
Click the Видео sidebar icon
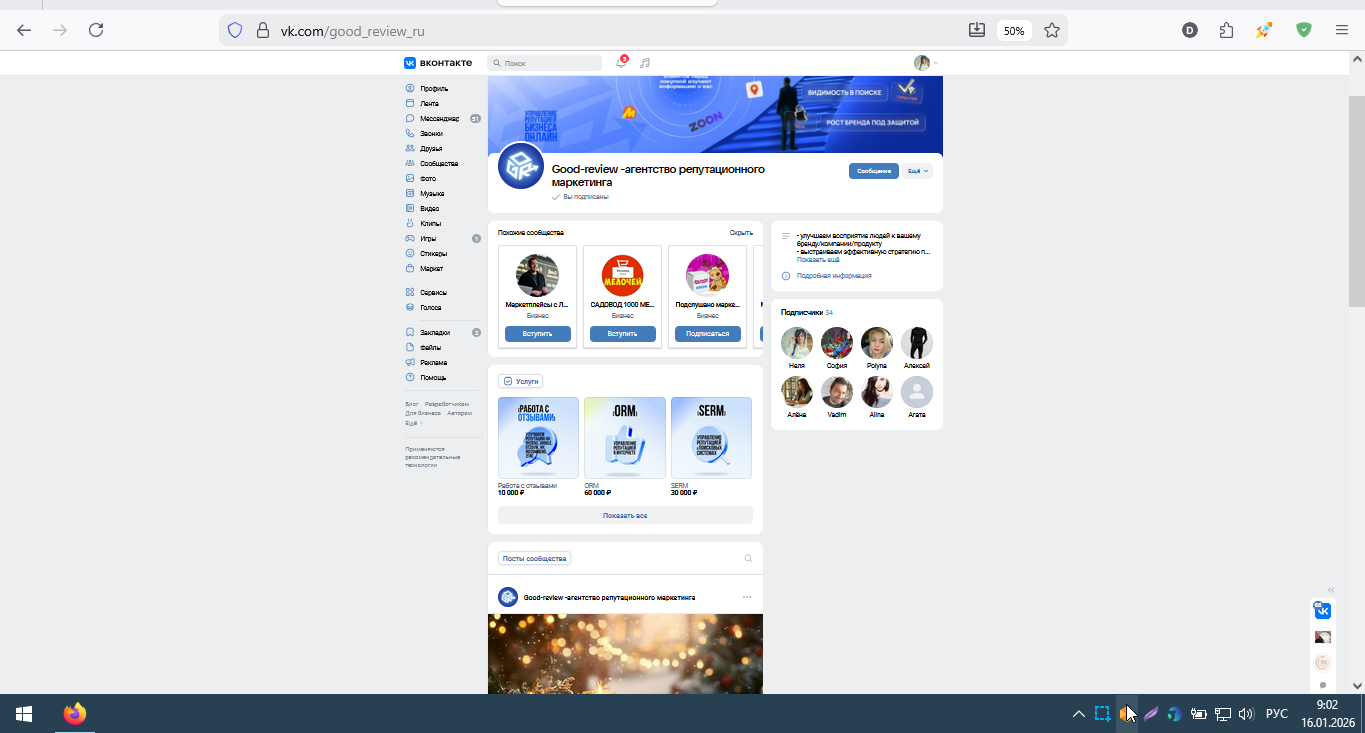coord(410,208)
